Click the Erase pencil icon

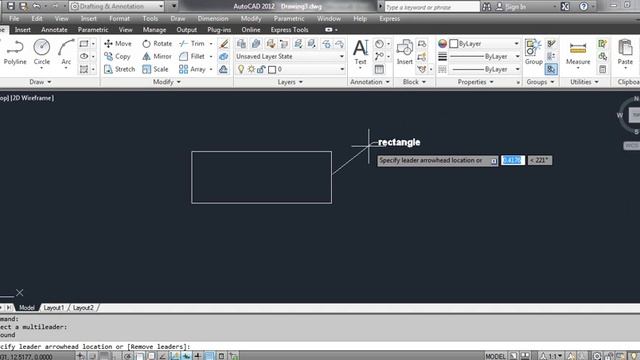224,44
